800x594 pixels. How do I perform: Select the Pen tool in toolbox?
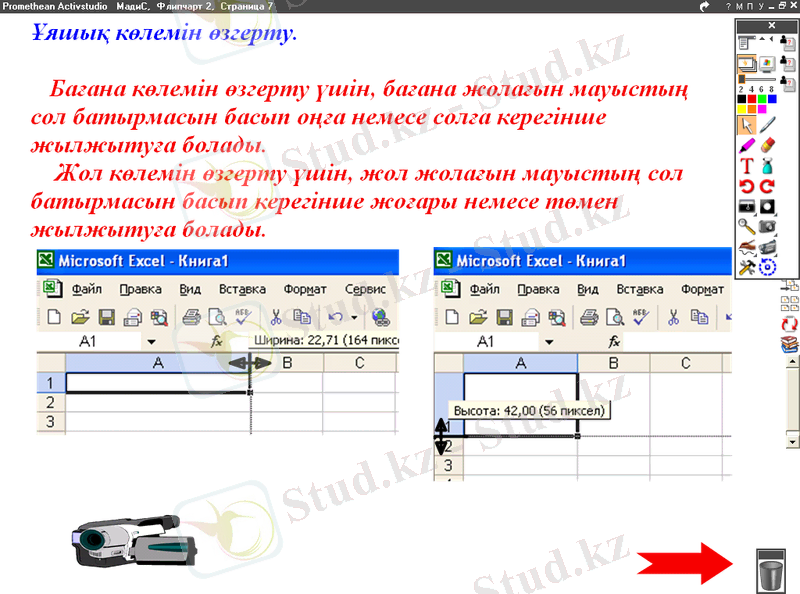click(768, 125)
